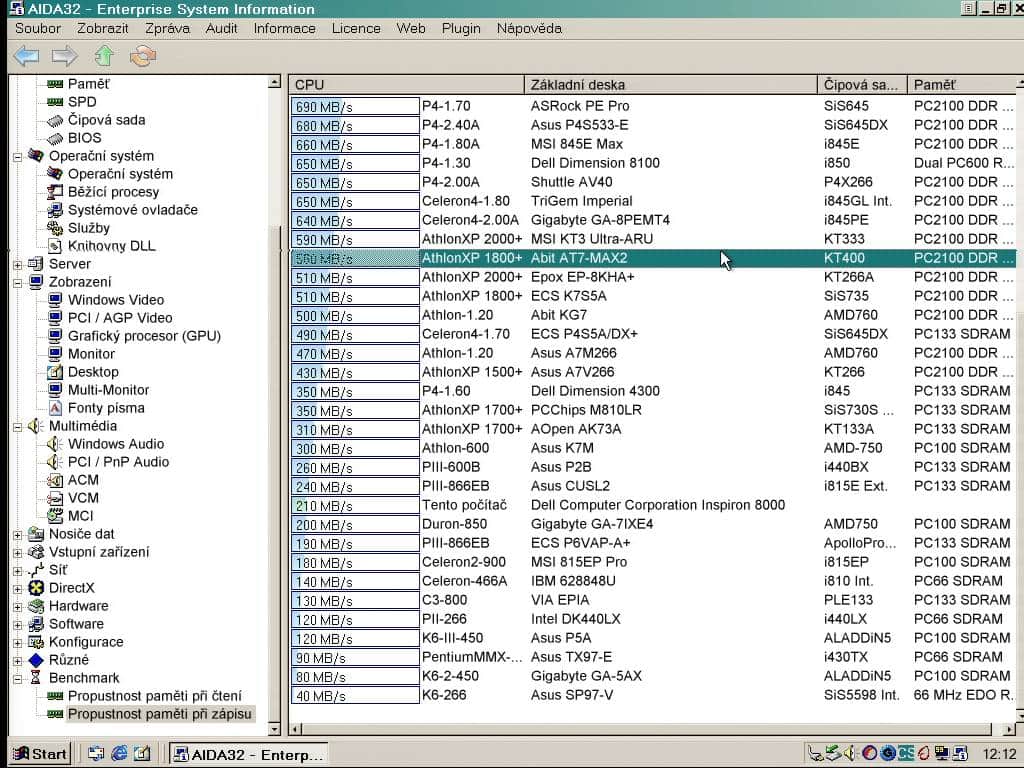Image resolution: width=1024 pixels, height=768 pixels.
Task: Open the Licence menu
Action: tap(356, 28)
